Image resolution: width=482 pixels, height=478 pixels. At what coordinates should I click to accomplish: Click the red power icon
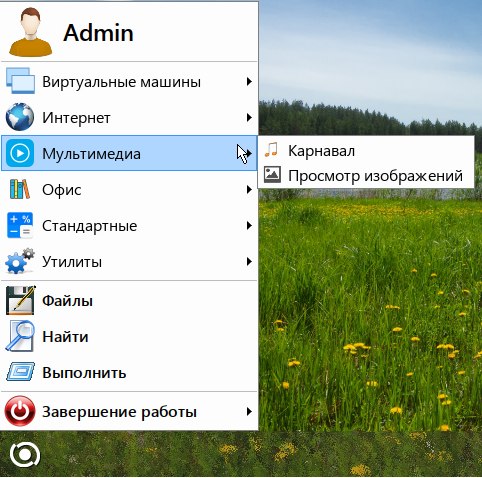[x=20, y=411]
